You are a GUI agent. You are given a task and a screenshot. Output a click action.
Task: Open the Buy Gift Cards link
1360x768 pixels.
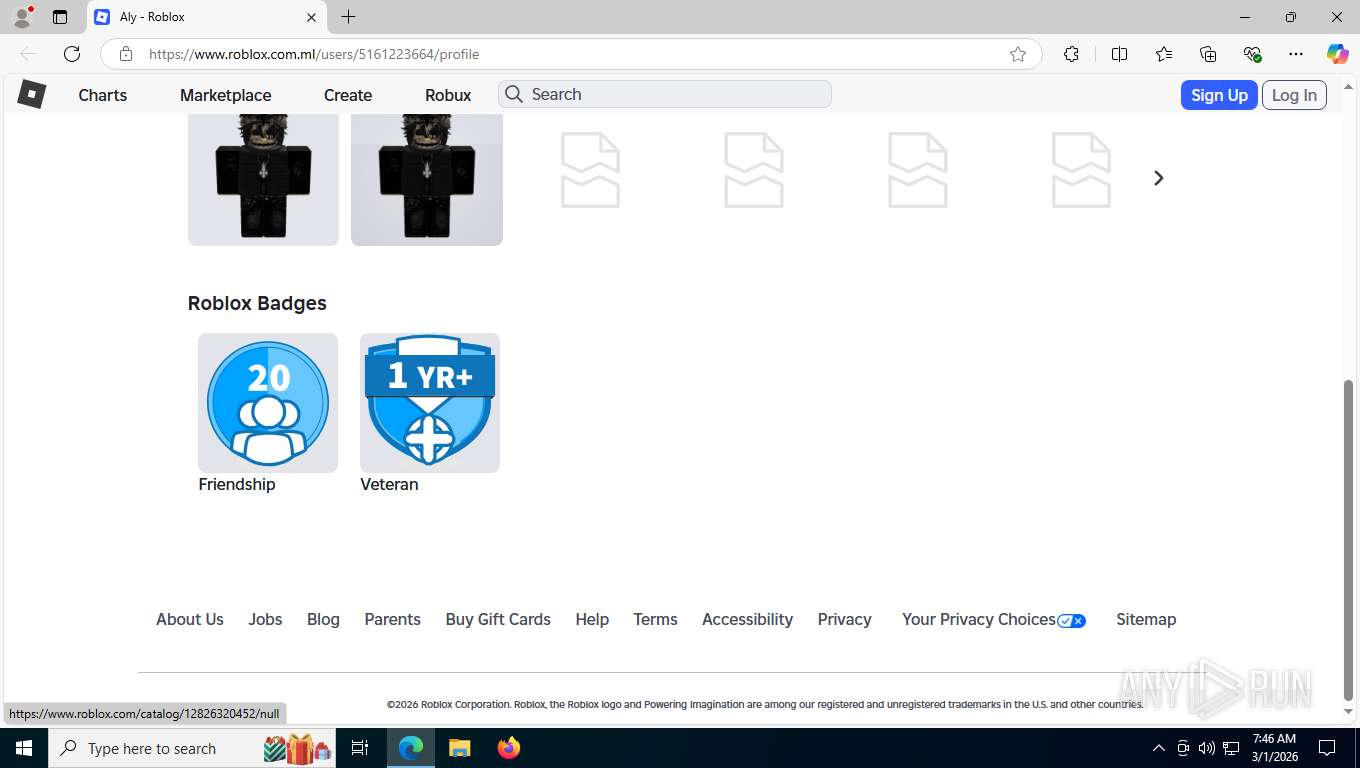pyautogui.click(x=498, y=619)
